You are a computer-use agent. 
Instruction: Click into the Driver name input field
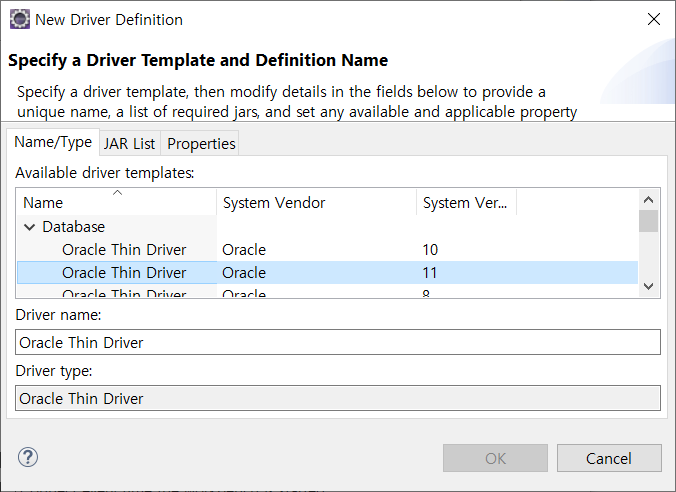point(338,342)
